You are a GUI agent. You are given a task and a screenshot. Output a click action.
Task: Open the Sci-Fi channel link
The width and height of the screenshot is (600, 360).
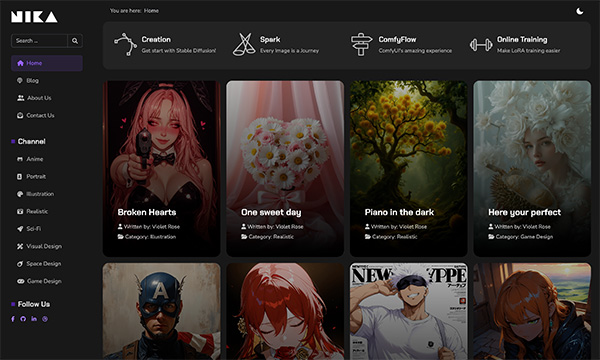34,229
